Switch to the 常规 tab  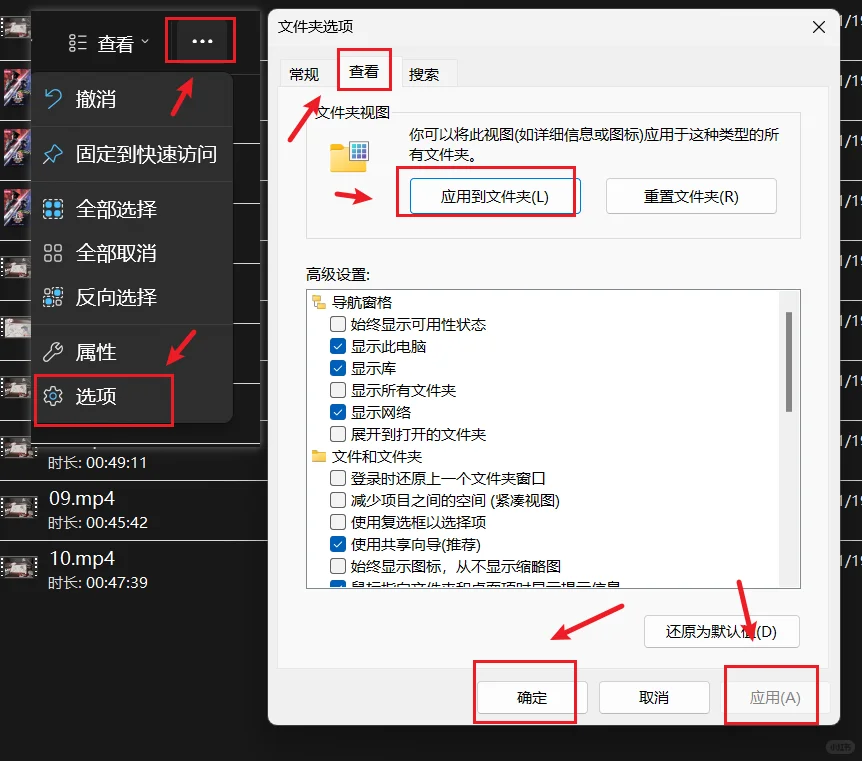tap(303, 73)
